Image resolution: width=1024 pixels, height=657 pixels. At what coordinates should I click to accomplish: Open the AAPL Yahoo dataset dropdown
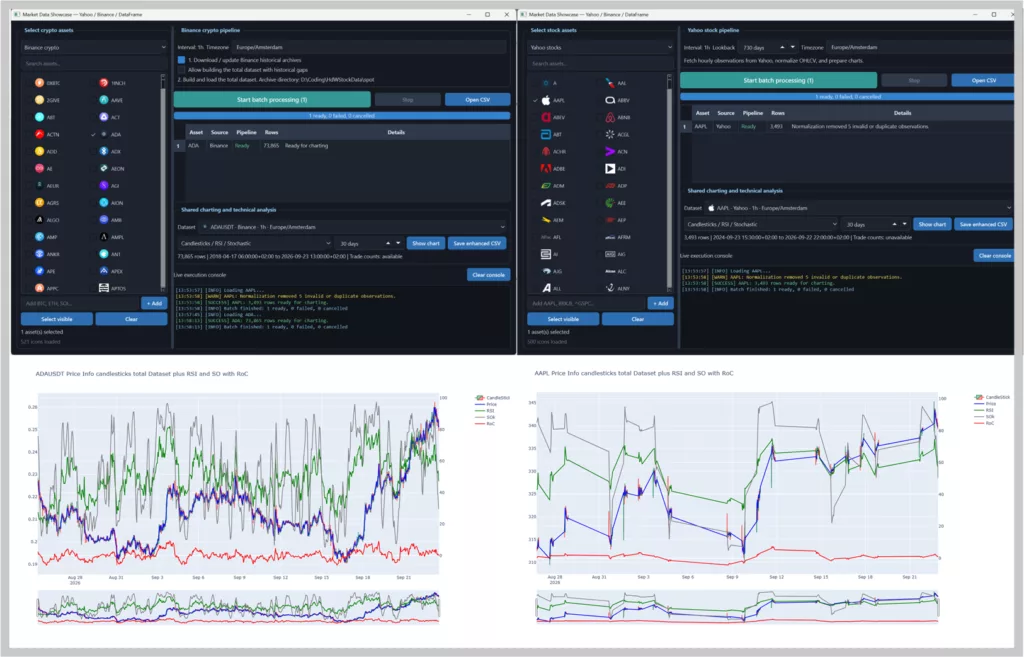[859, 208]
